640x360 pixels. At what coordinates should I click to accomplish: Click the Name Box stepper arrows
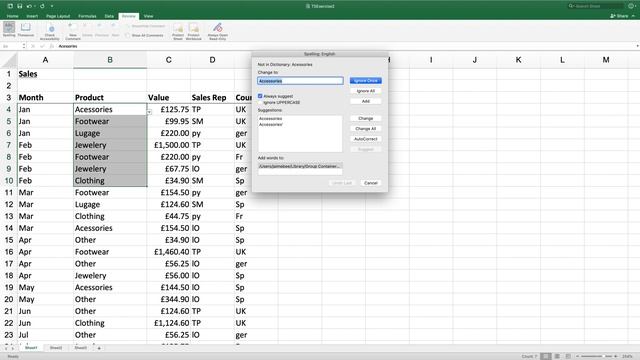tap(24, 46)
